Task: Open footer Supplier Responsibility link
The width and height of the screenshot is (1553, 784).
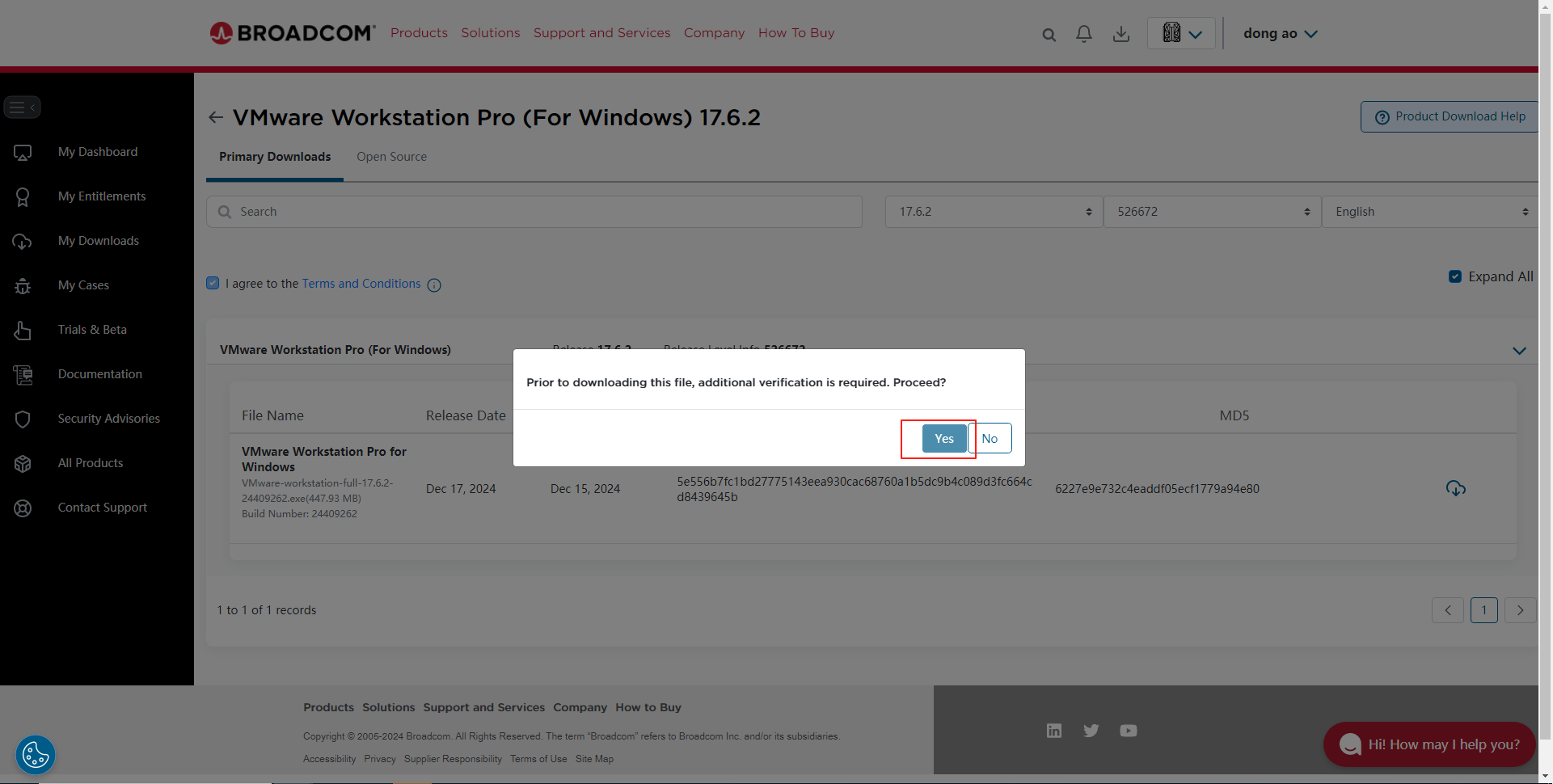Action: tap(453, 759)
